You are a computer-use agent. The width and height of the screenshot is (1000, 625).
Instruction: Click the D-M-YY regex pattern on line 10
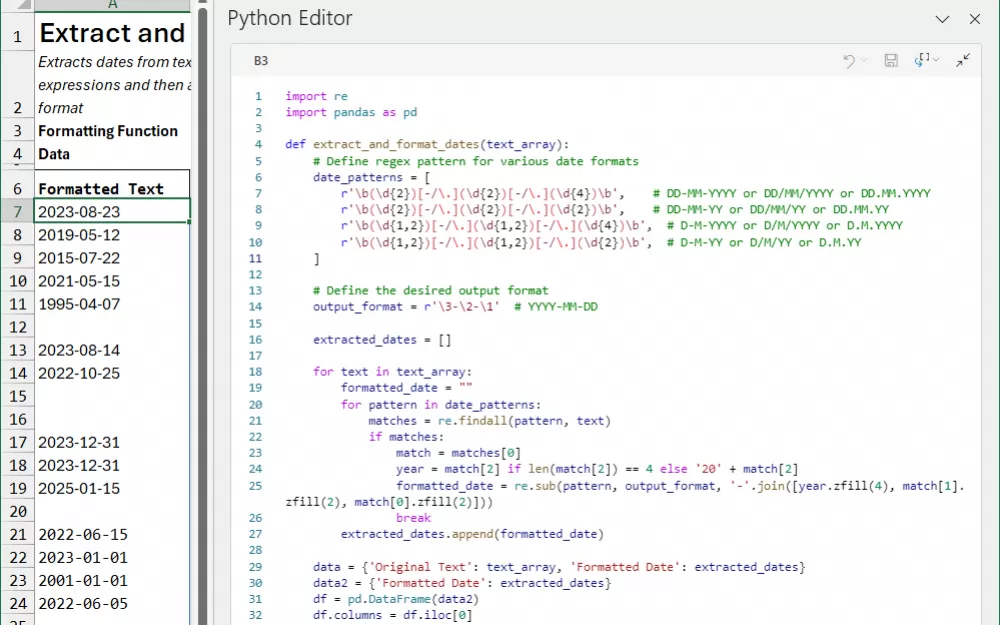pyautogui.click(x=496, y=242)
